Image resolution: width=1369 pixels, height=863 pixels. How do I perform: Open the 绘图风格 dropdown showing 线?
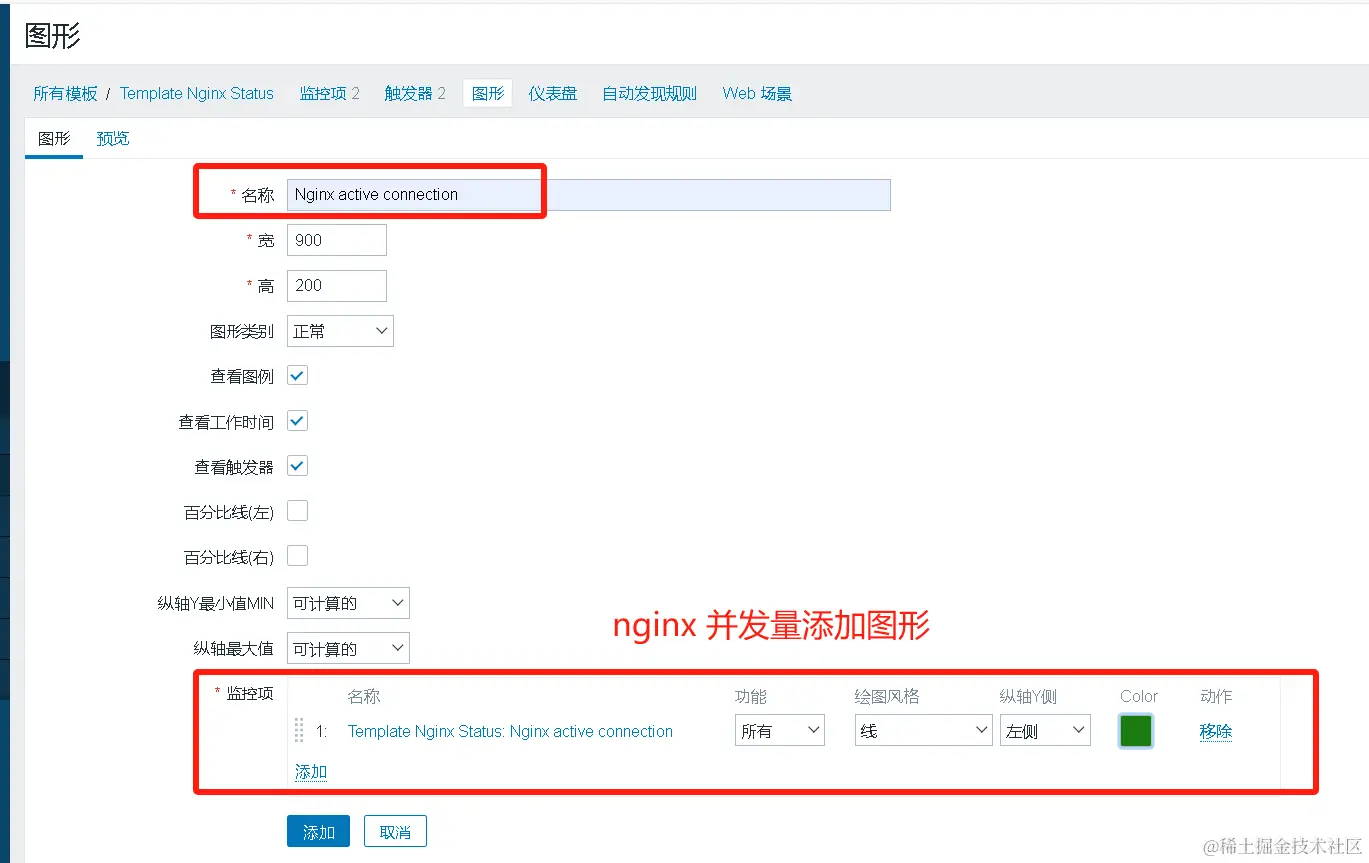click(923, 731)
